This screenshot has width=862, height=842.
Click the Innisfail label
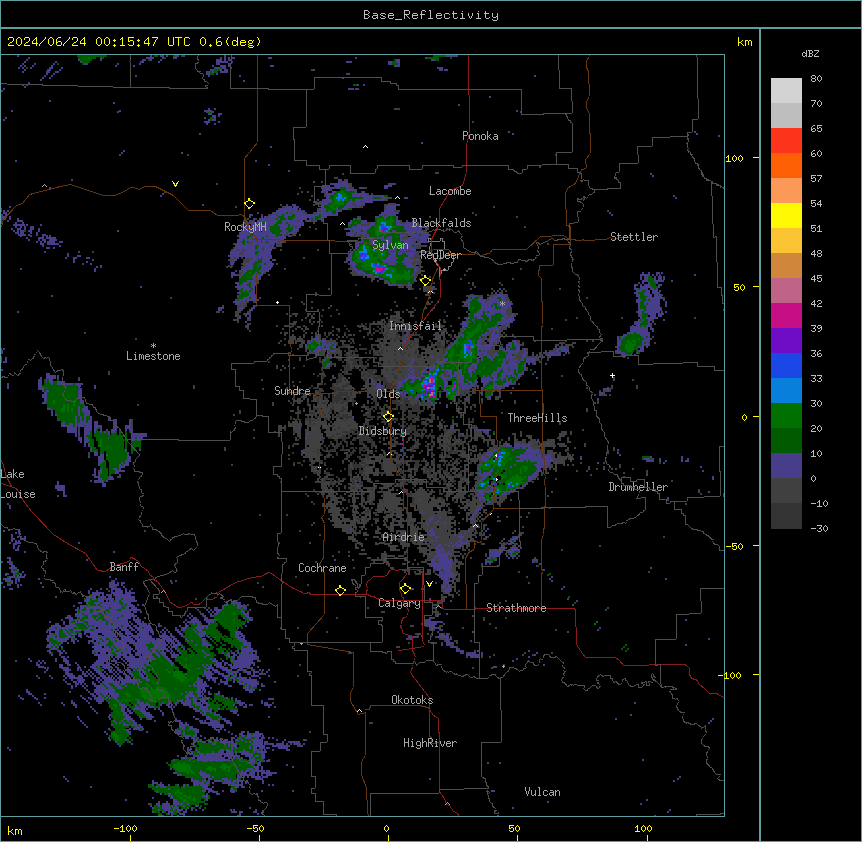(415, 326)
